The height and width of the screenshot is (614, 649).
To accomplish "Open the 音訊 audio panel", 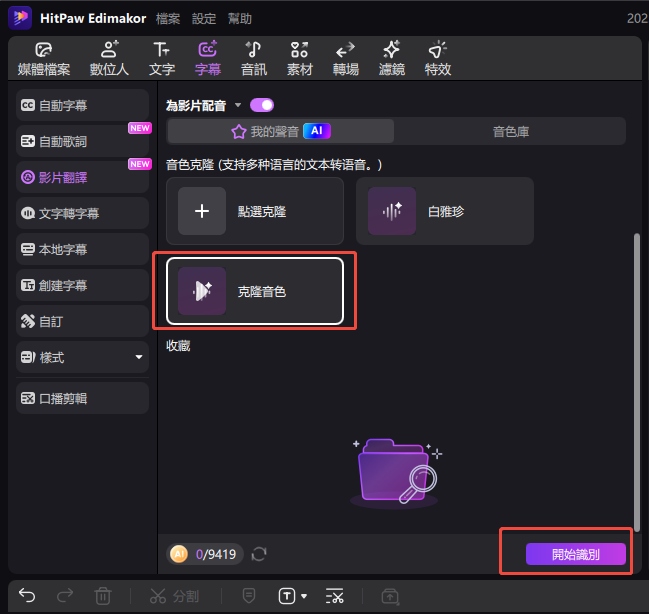I will [254, 59].
